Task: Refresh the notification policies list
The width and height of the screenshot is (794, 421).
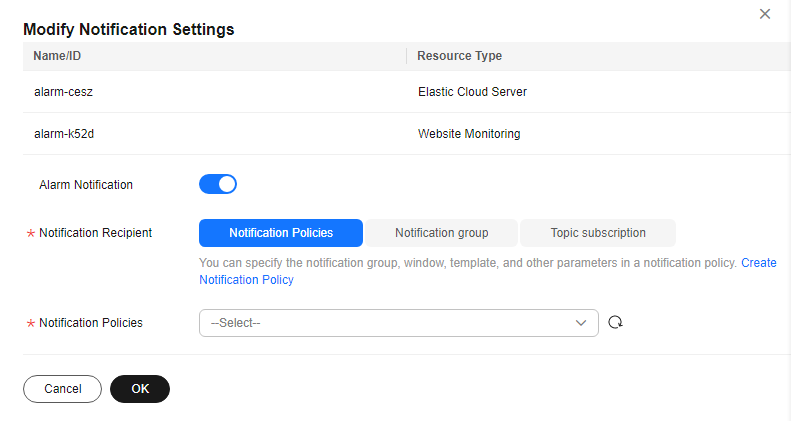Action: click(x=616, y=323)
